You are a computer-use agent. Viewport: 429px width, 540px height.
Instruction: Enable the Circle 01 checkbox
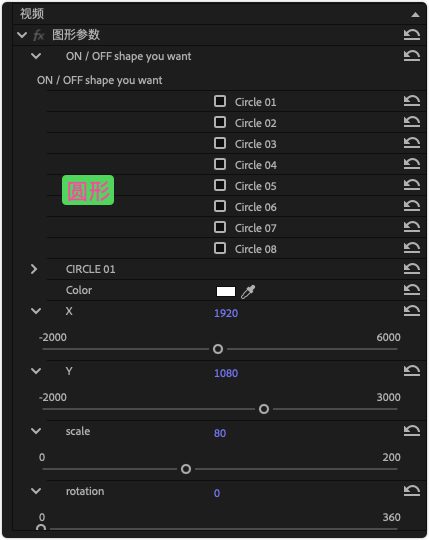[220, 101]
